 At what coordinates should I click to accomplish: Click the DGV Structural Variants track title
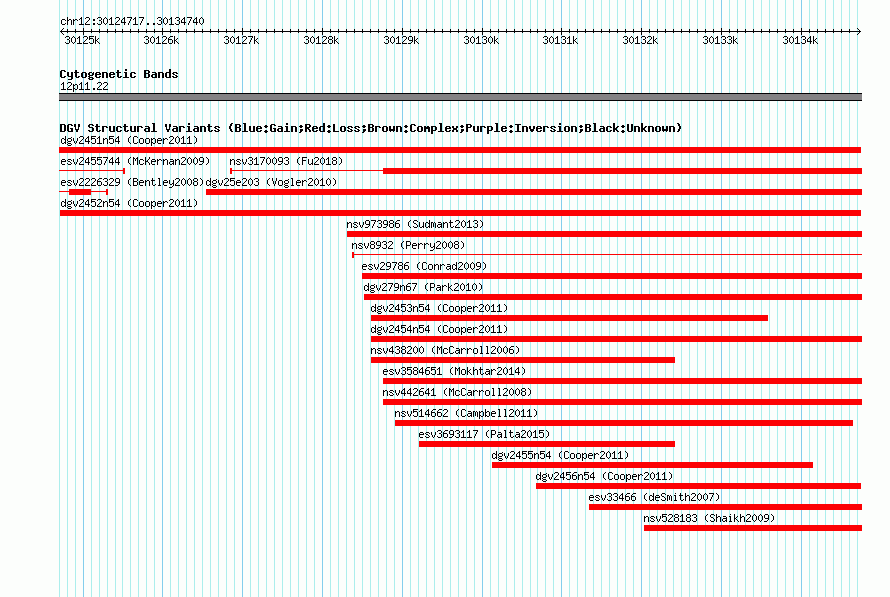pyautogui.click(x=371, y=128)
